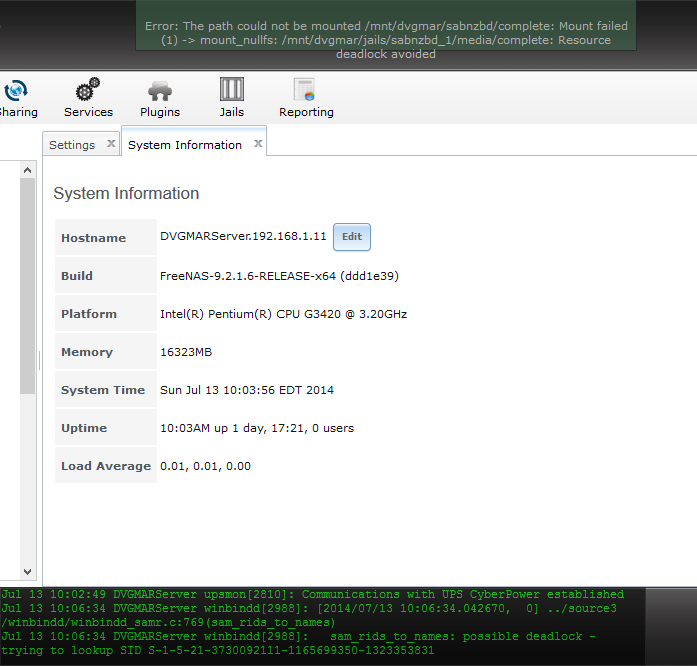Click the DVGMARServer hostname value
This screenshot has width=697, height=666.
[x=243, y=237]
